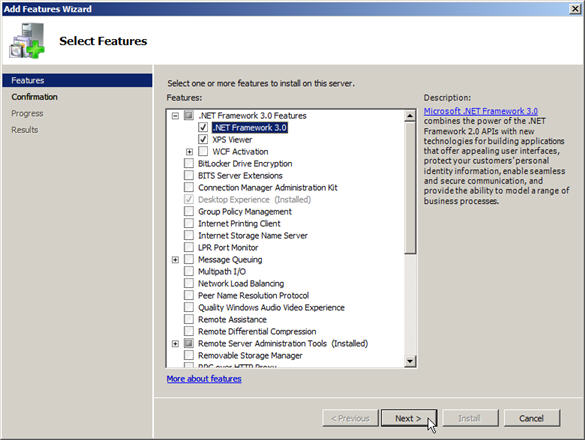
Task: Open the Microsoft .NET Framework 3.0 description link
Action: coord(481,111)
